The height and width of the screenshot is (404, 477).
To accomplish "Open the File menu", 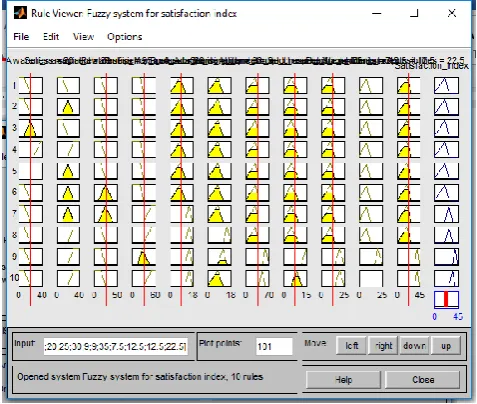I will tap(21, 36).
